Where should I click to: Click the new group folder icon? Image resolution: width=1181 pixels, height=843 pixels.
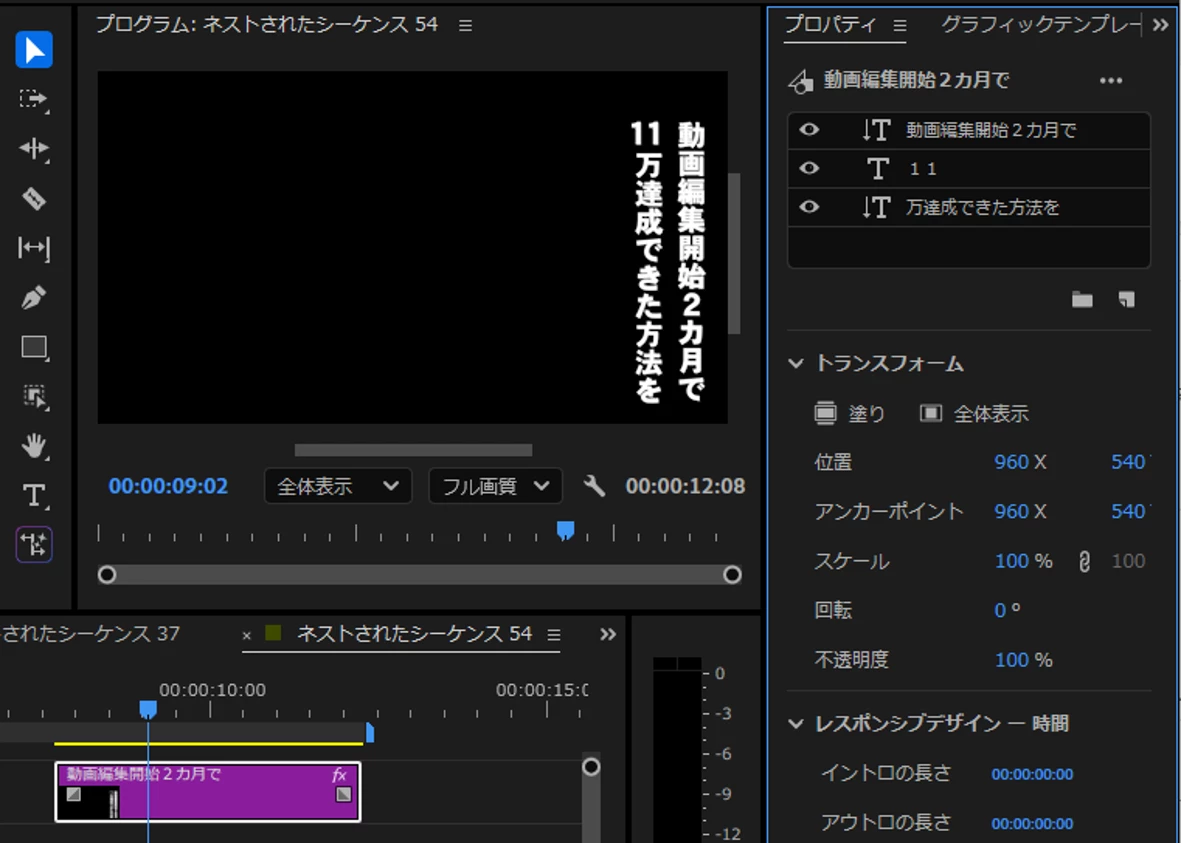1082,300
